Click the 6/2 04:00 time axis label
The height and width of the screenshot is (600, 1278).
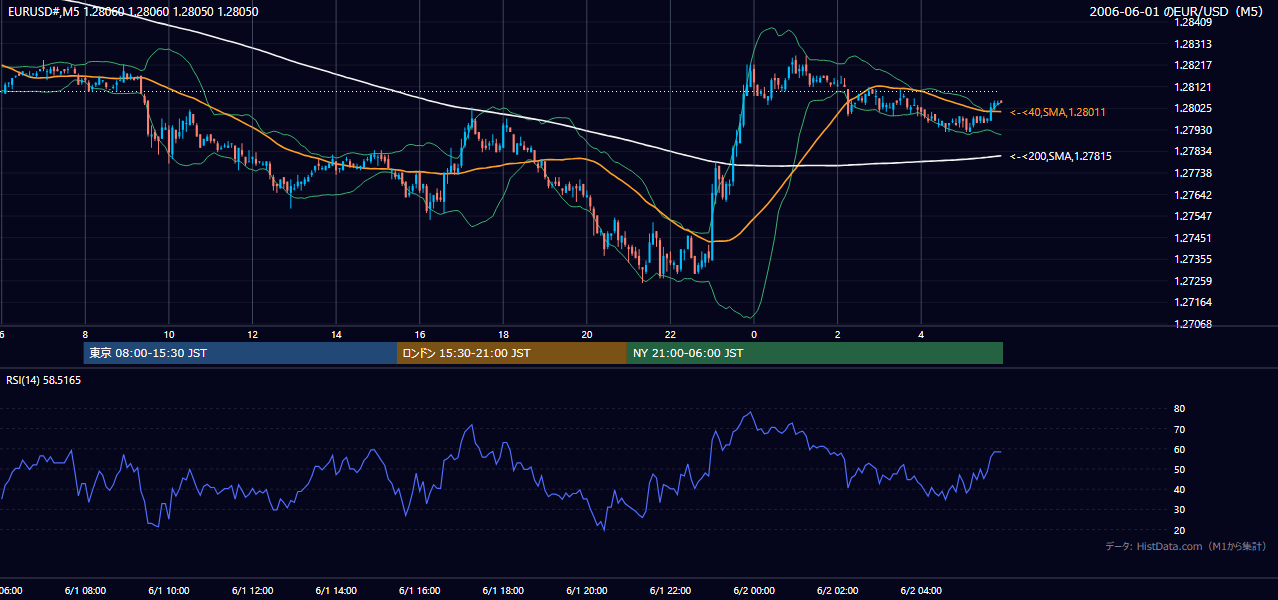921,591
